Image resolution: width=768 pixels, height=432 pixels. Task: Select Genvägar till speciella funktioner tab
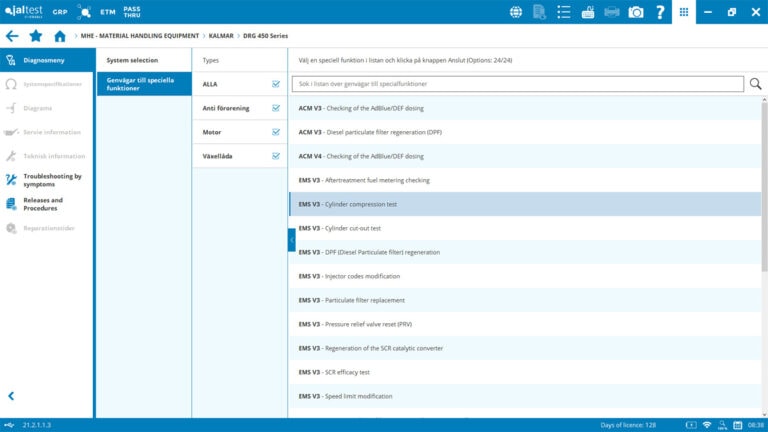[144, 84]
